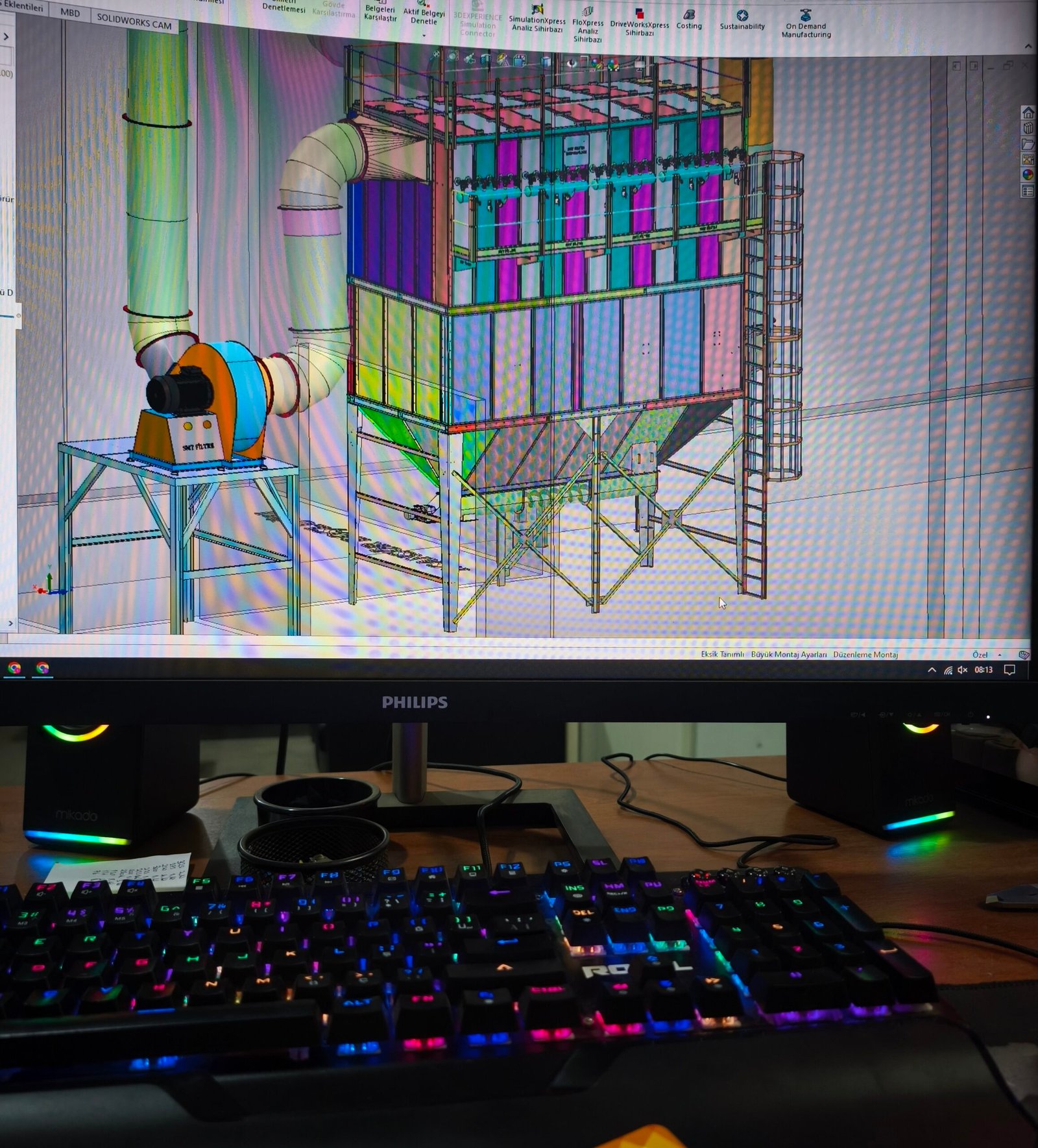The width and height of the screenshot is (1038, 1148).
Task: Open the Costing tool
Action: pyautogui.click(x=689, y=19)
